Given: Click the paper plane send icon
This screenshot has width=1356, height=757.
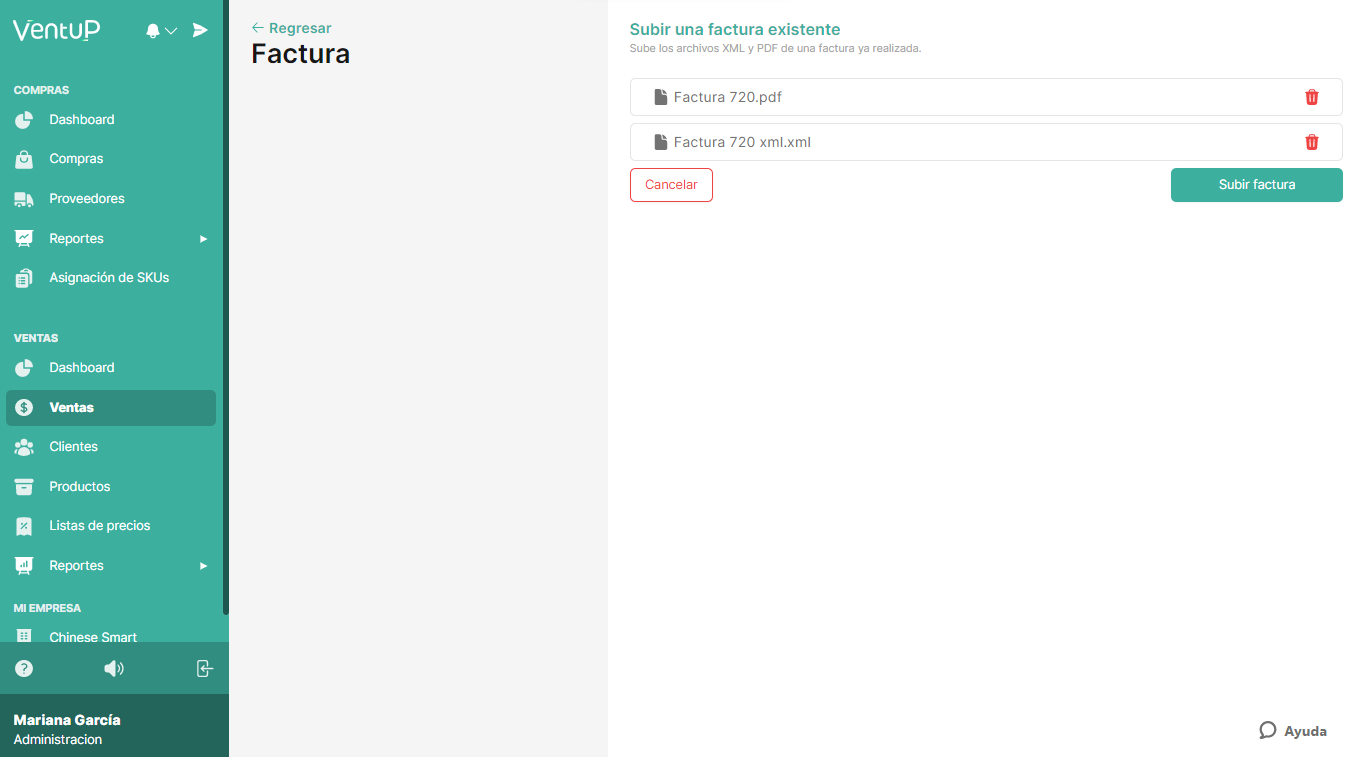Looking at the screenshot, I should pos(200,30).
